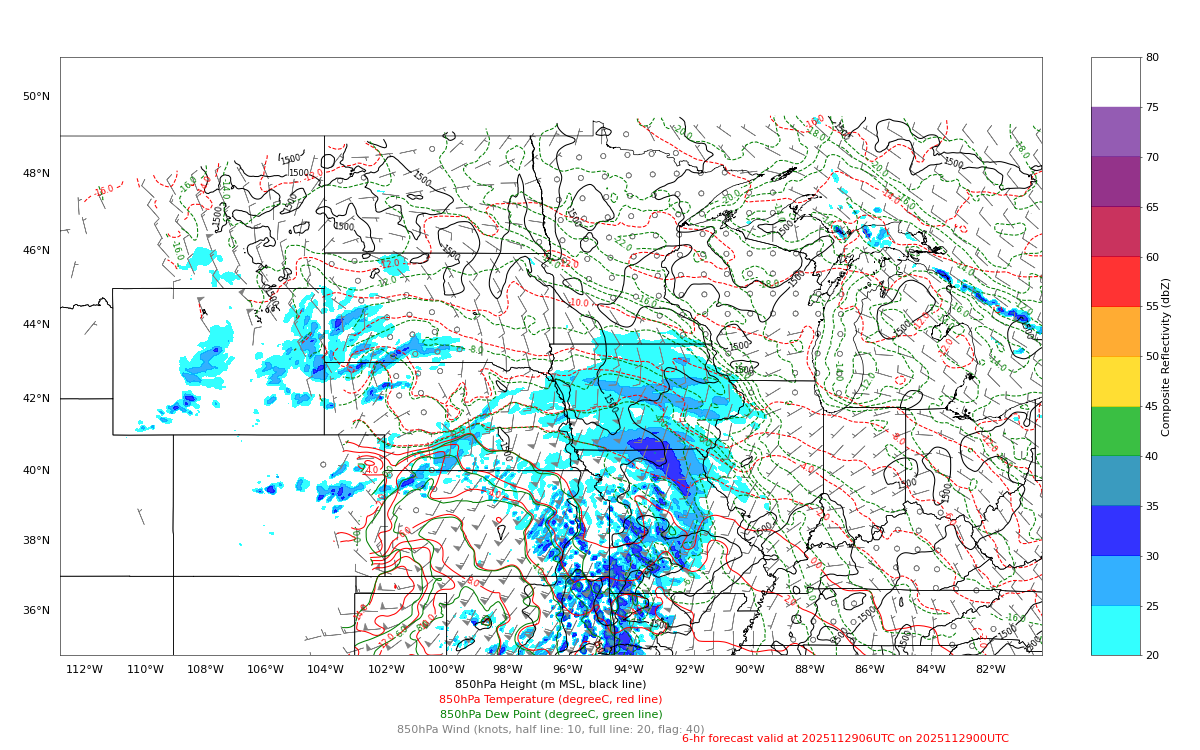The height and width of the screenshot is (750, 1200).
Task: Select the 850hPa Dew Point green legend text
Action: 550,715
